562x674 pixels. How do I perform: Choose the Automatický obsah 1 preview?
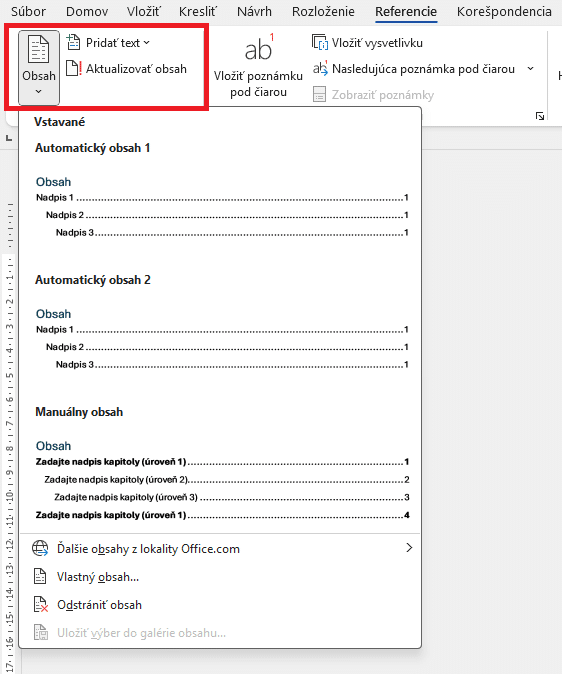[220, 208]
